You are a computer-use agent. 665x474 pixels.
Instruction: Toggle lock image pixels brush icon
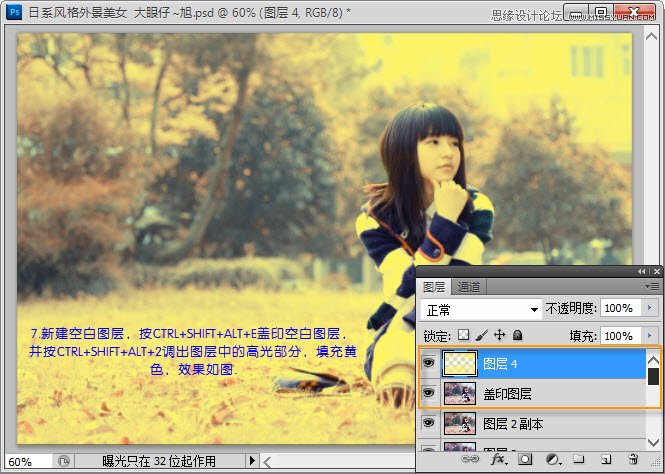click(x=482, y=335)
